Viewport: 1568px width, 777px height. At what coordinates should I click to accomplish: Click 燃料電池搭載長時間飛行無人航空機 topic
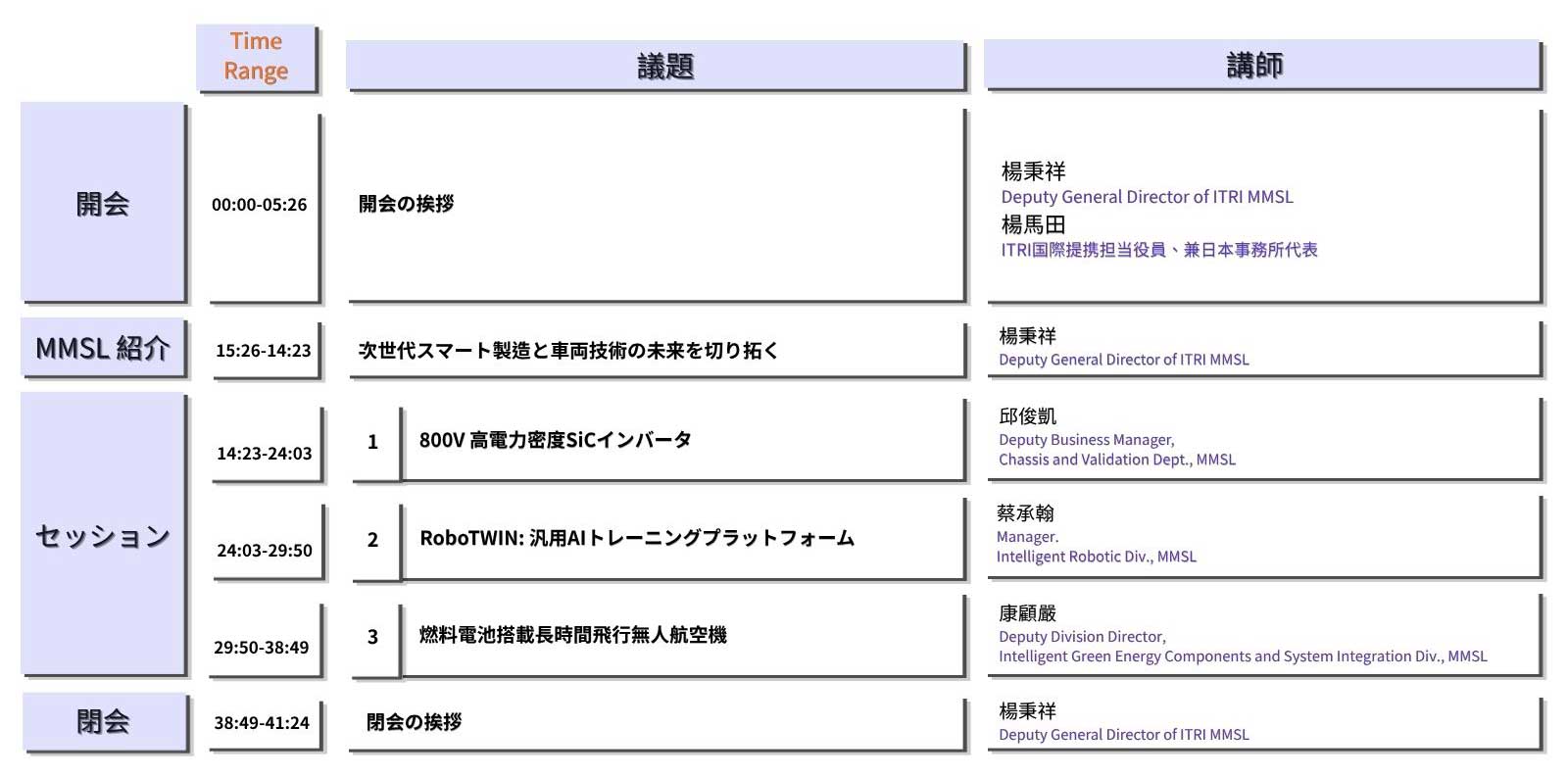click(572, 635)
